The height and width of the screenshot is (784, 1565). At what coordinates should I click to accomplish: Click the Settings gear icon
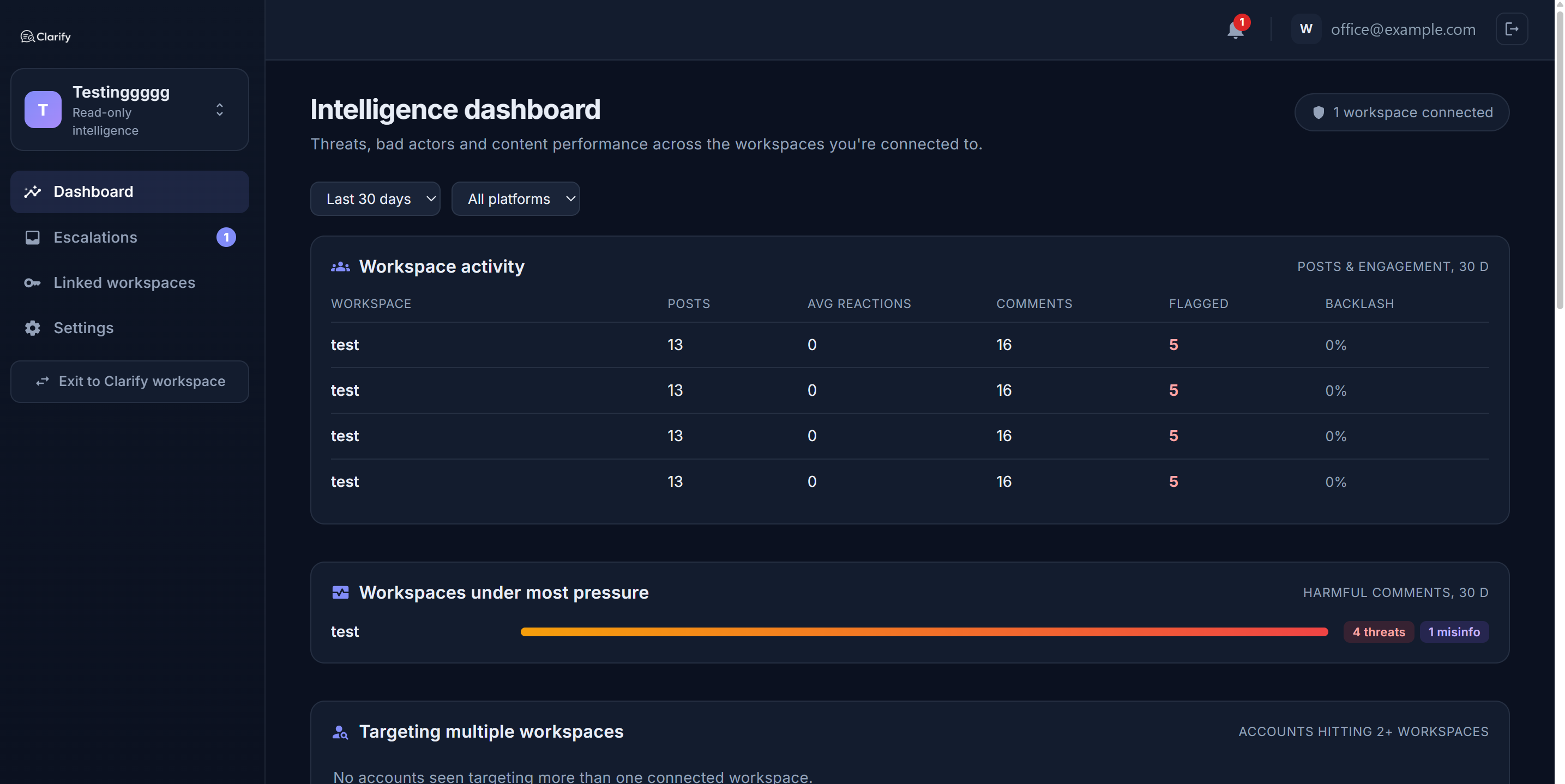click(x=32, y=328)
